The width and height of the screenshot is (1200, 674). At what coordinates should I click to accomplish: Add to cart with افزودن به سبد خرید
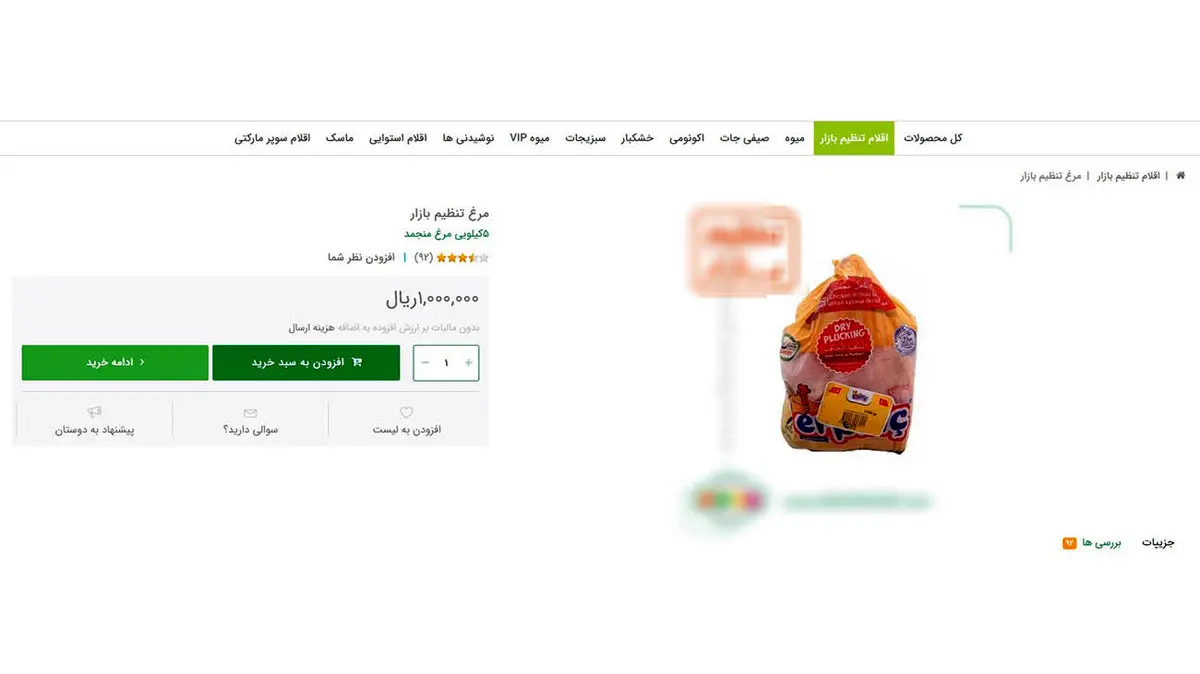[306, 363]
